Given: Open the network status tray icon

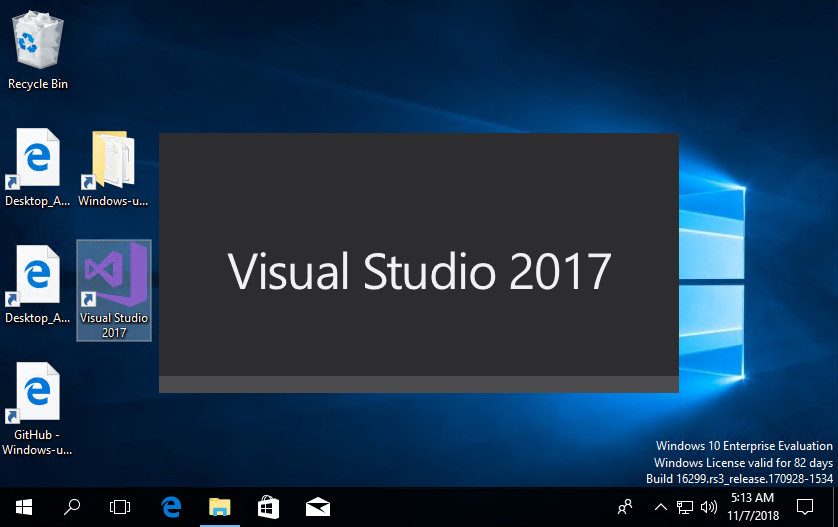Looking at the screenshot, I should [x=685, y=507].
